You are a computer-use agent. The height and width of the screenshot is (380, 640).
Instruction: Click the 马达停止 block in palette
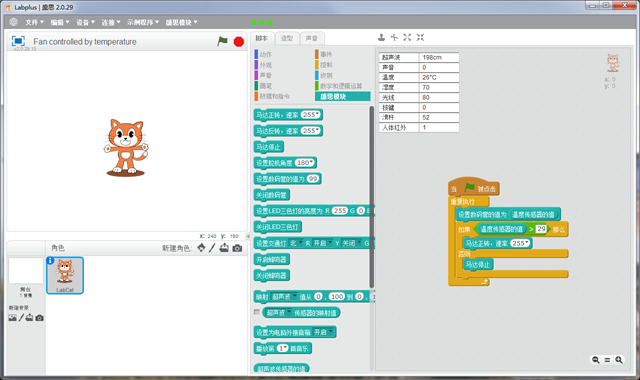point(268,147)
